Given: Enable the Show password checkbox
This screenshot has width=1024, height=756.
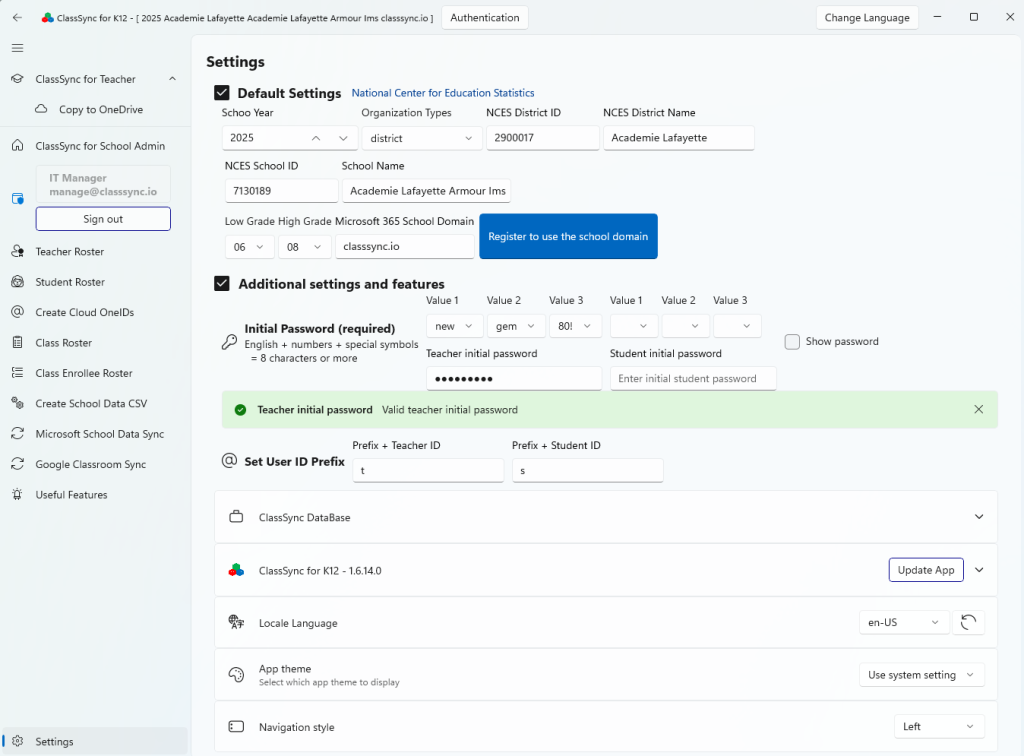Looking at the screenshot, I should pyautogui.click(x=792, y=341).
